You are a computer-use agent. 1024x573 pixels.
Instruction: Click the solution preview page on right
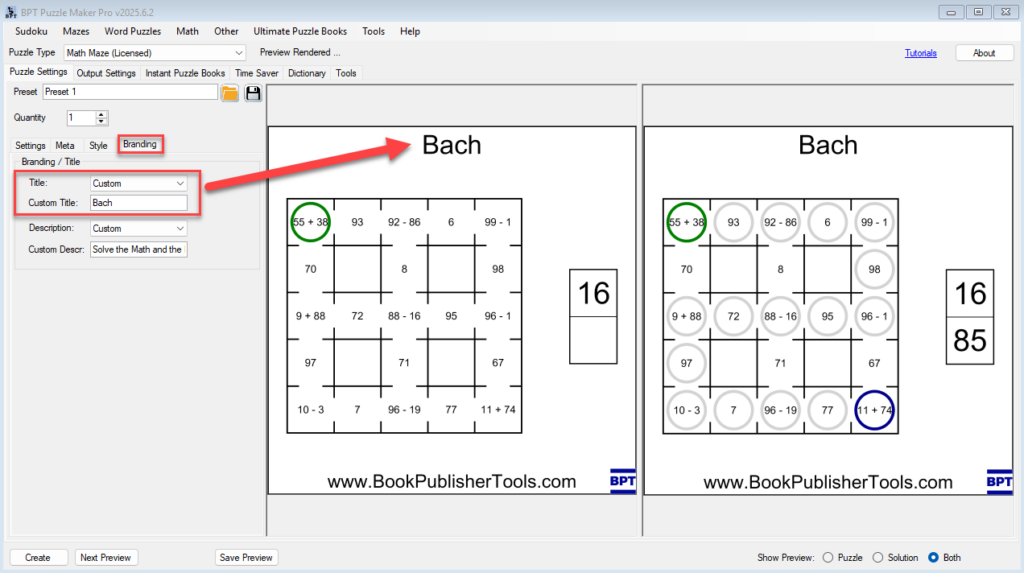coord(827,310)
